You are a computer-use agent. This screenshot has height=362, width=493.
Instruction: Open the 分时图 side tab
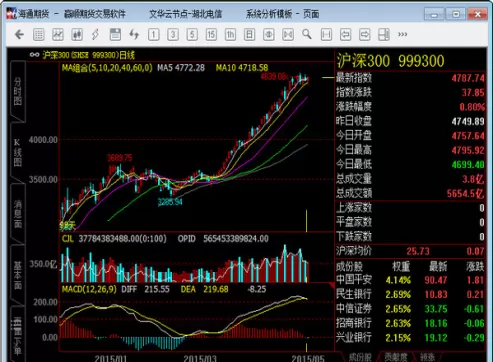click(18, 91)
